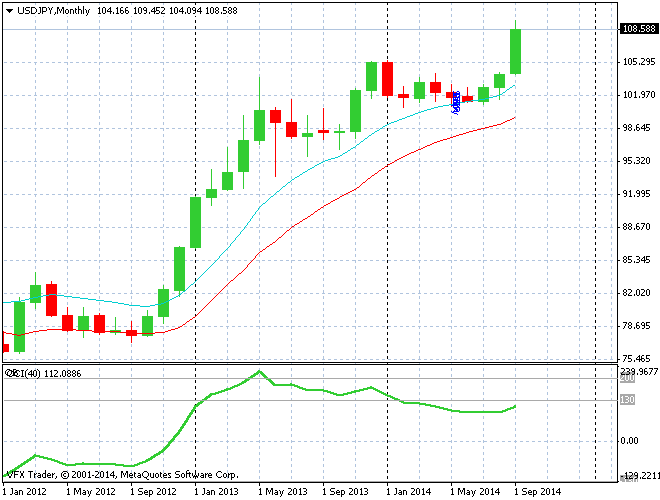Click the blue vertical text marker on chart
The image size is (660, 500).
[457, 101]
